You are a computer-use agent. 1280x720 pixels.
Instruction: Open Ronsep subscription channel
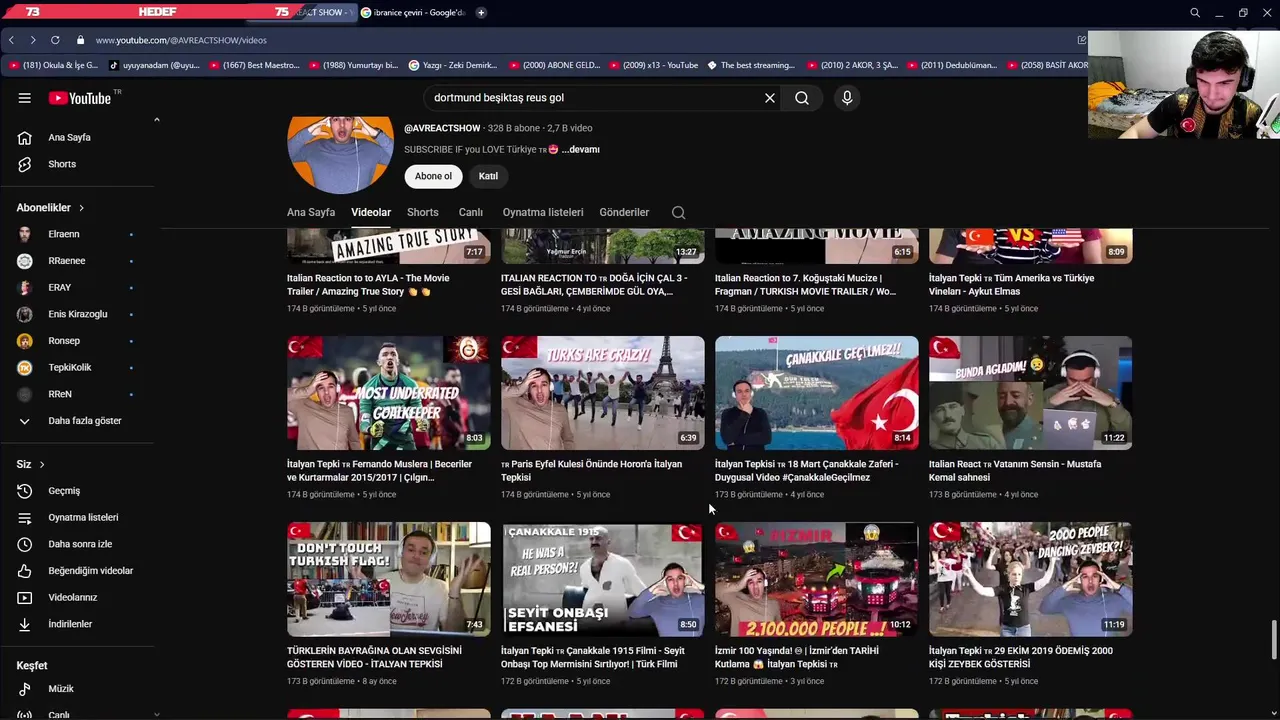[x=64, y=341]
